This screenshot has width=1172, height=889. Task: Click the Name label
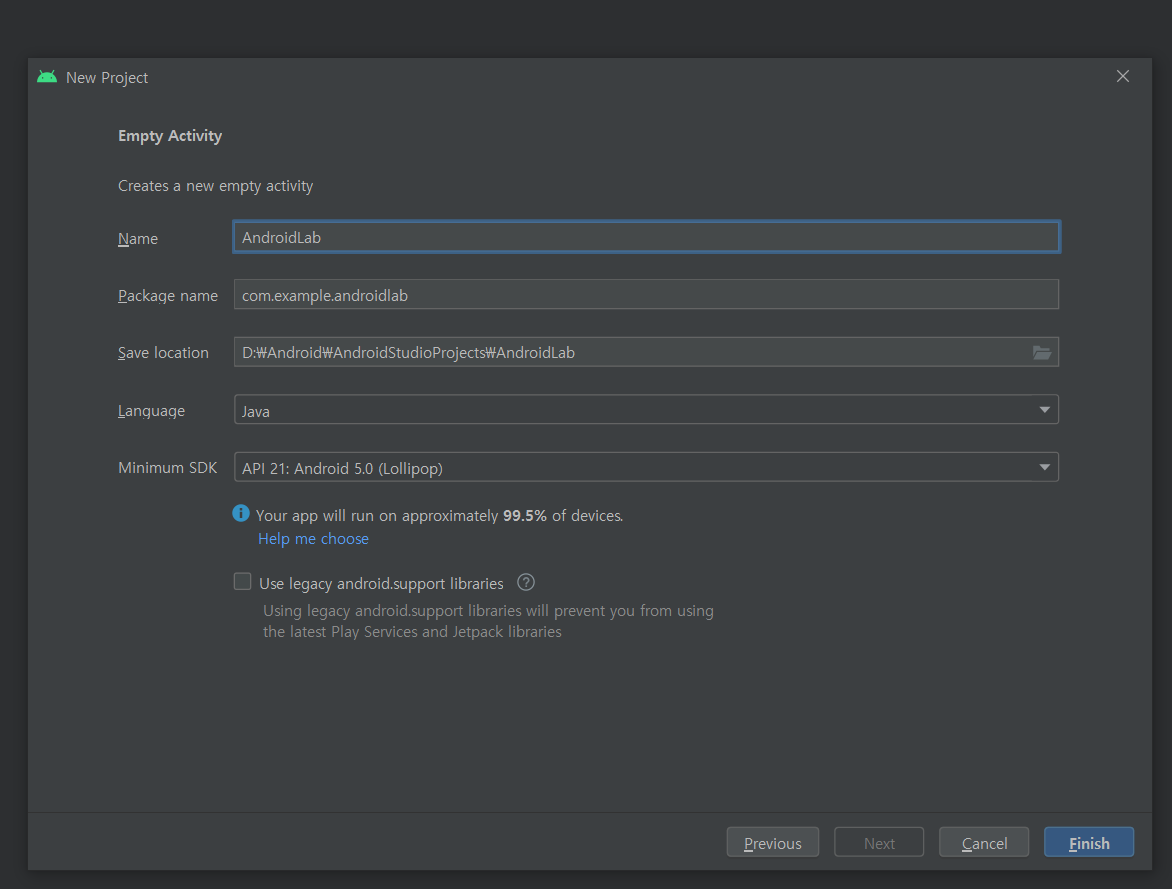138,239
